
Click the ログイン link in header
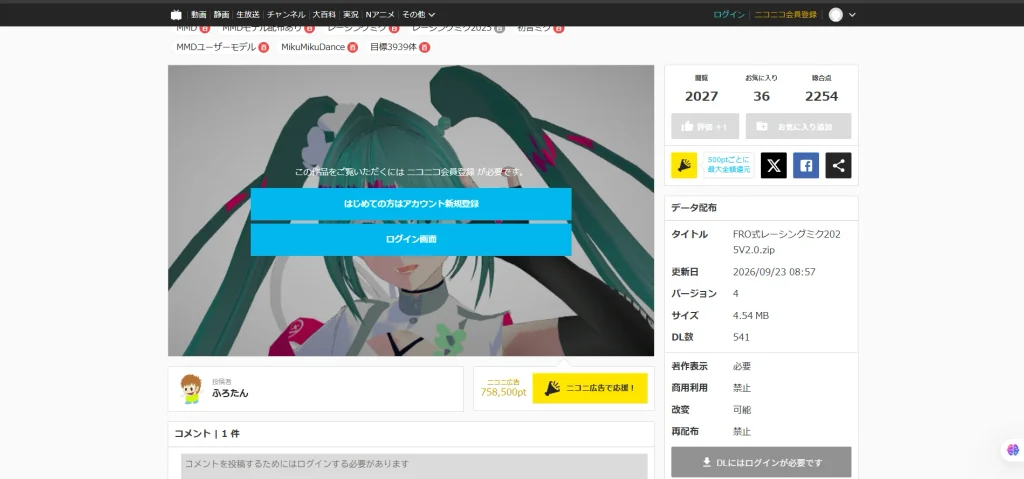729,14
